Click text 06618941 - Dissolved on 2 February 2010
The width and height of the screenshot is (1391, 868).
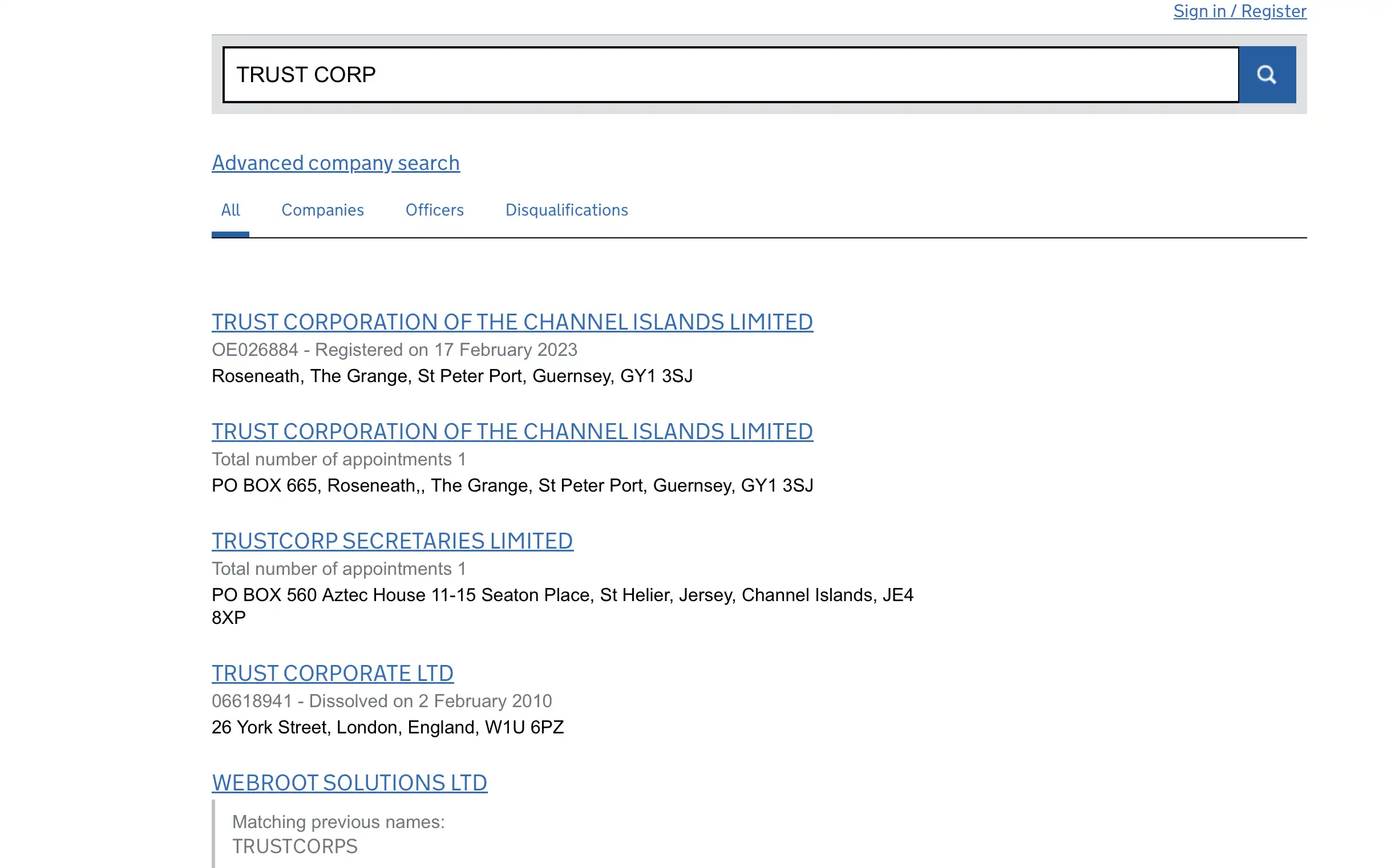pyautogui.click(x=381, y=701)
